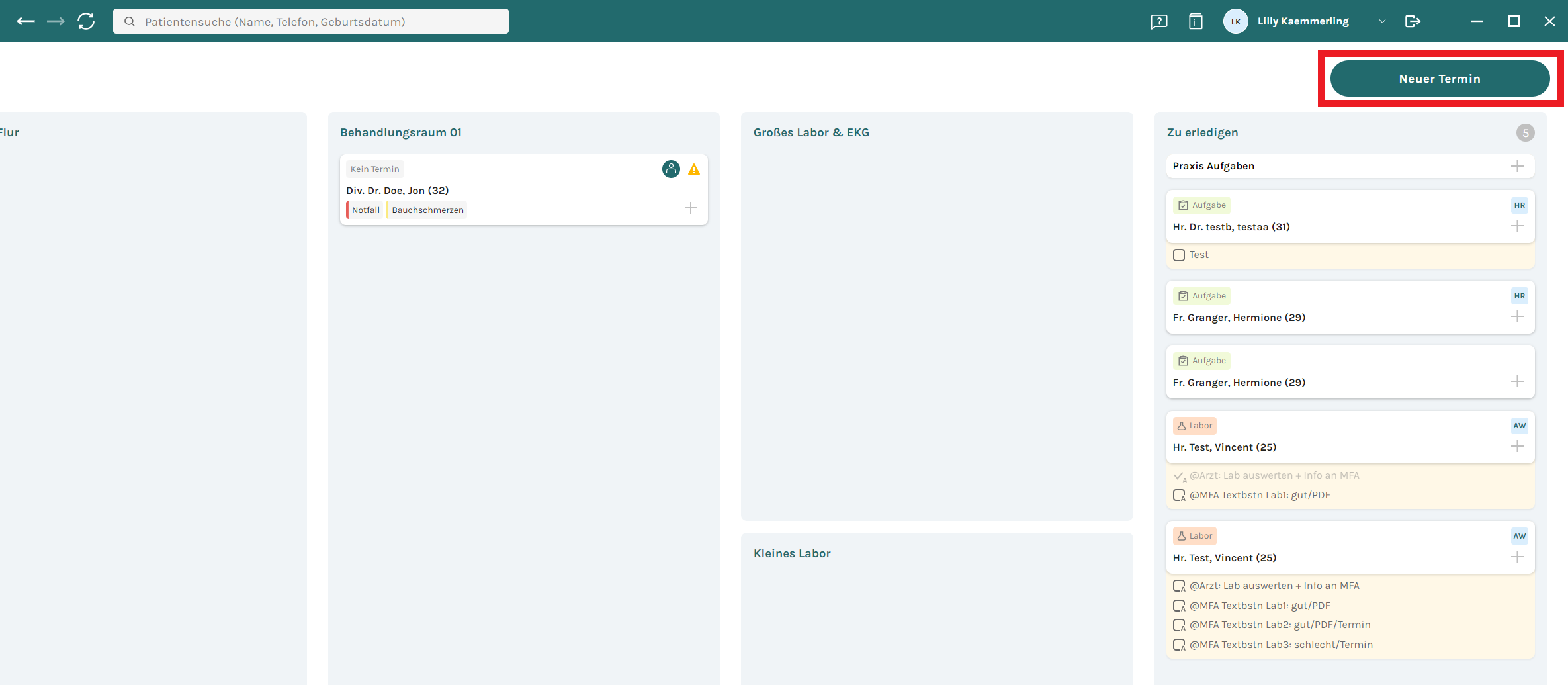Click the HR badge on Granger card
Screen dimensions: 1568x685
(x=1520, y=296)
